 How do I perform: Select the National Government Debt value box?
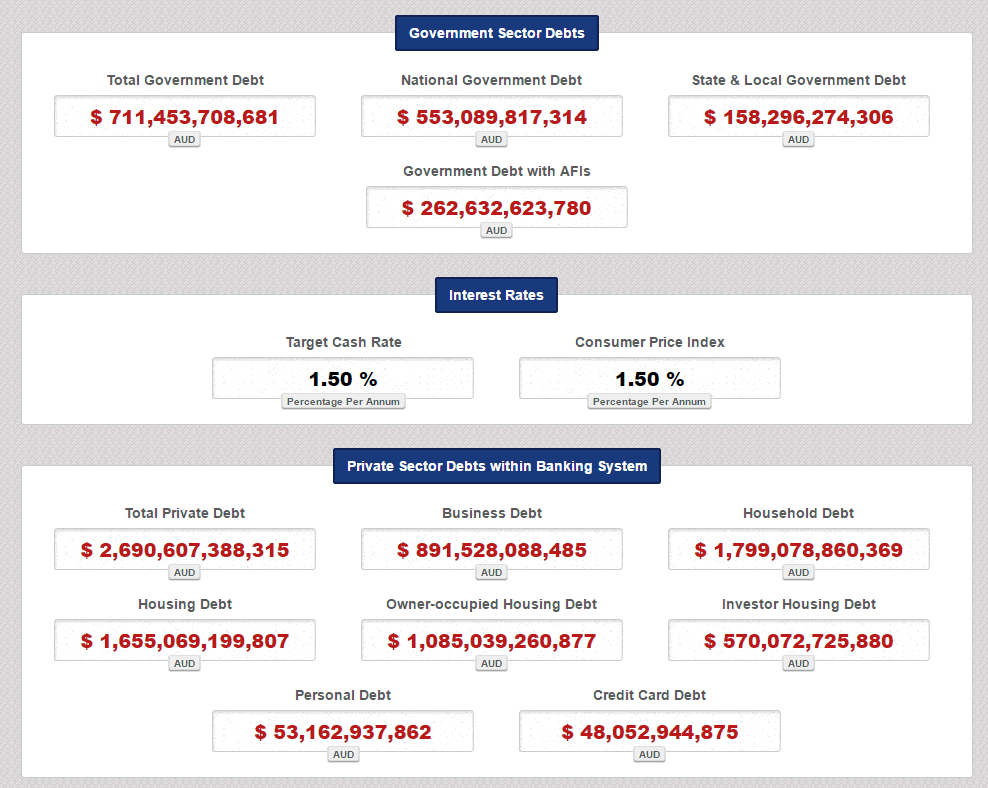point(491,117)
